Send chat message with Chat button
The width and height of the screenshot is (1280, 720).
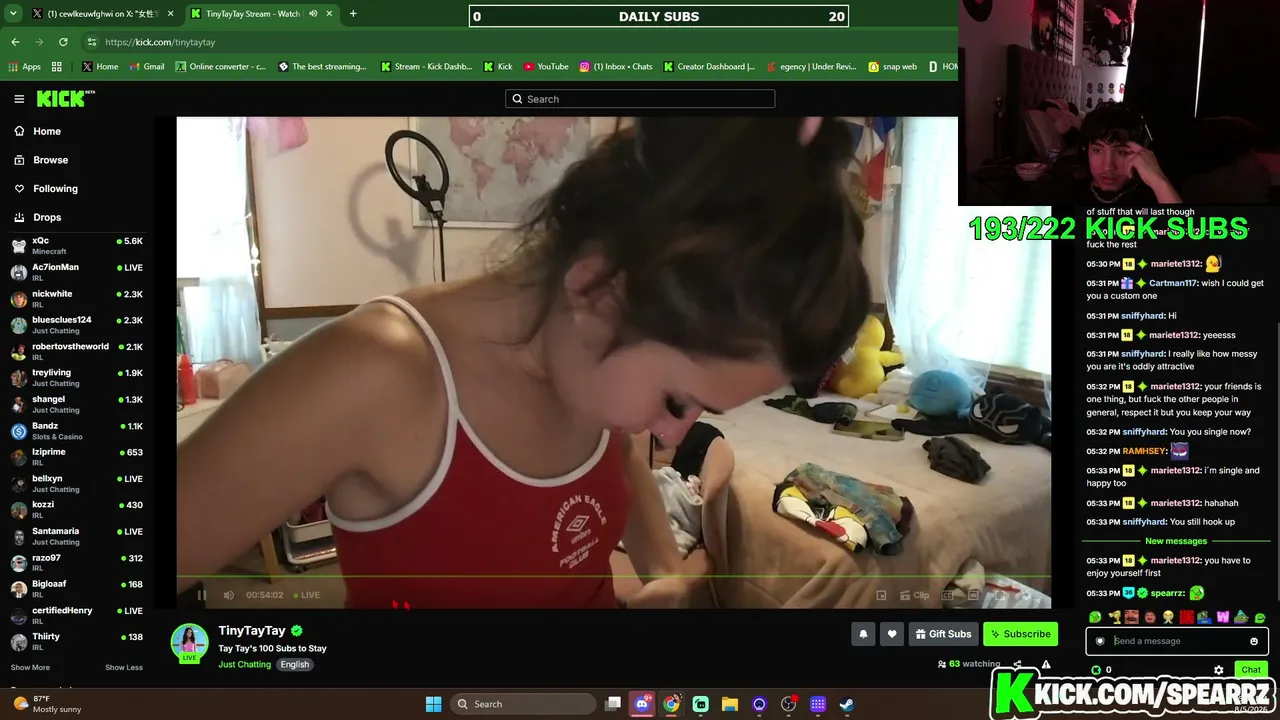(x=1251, y=670)
